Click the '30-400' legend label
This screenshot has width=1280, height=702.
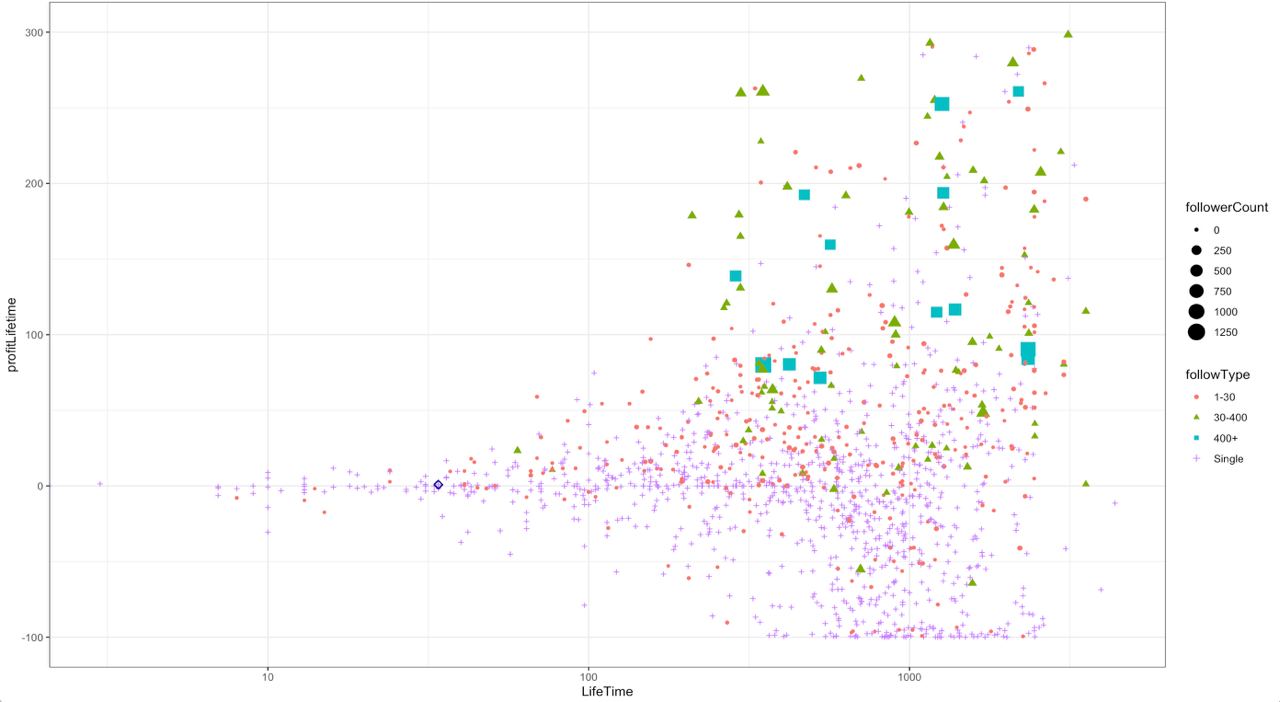coord(1228,418)
